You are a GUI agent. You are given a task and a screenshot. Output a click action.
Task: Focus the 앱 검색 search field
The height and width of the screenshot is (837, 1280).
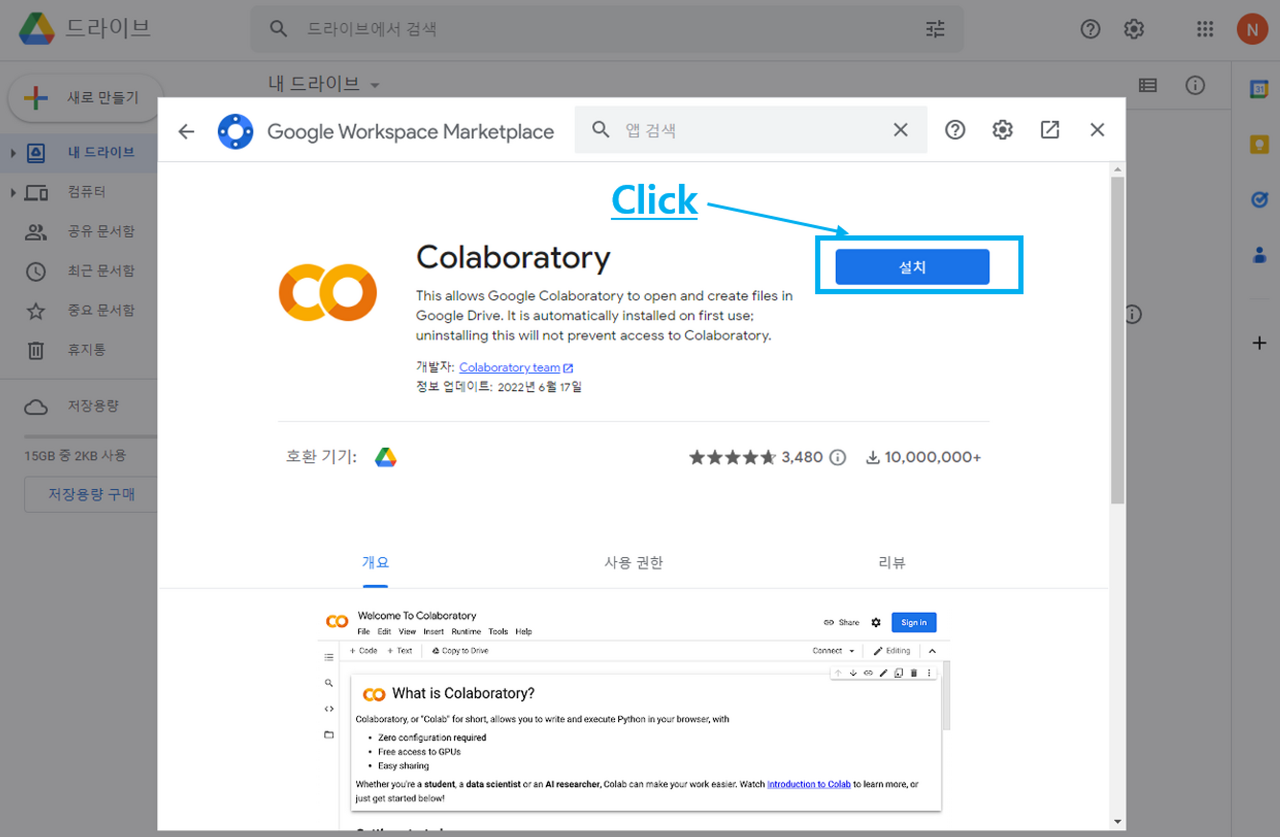[750, 130]
